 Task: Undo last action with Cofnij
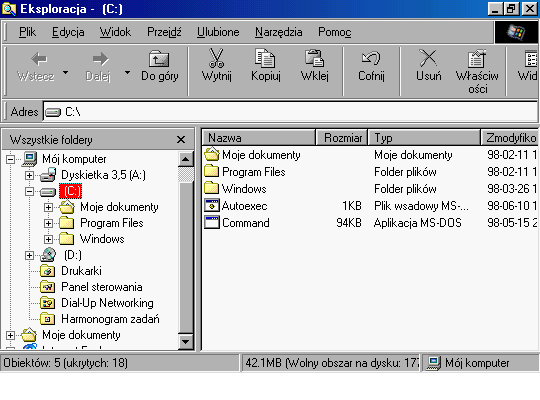click(371, 66)
